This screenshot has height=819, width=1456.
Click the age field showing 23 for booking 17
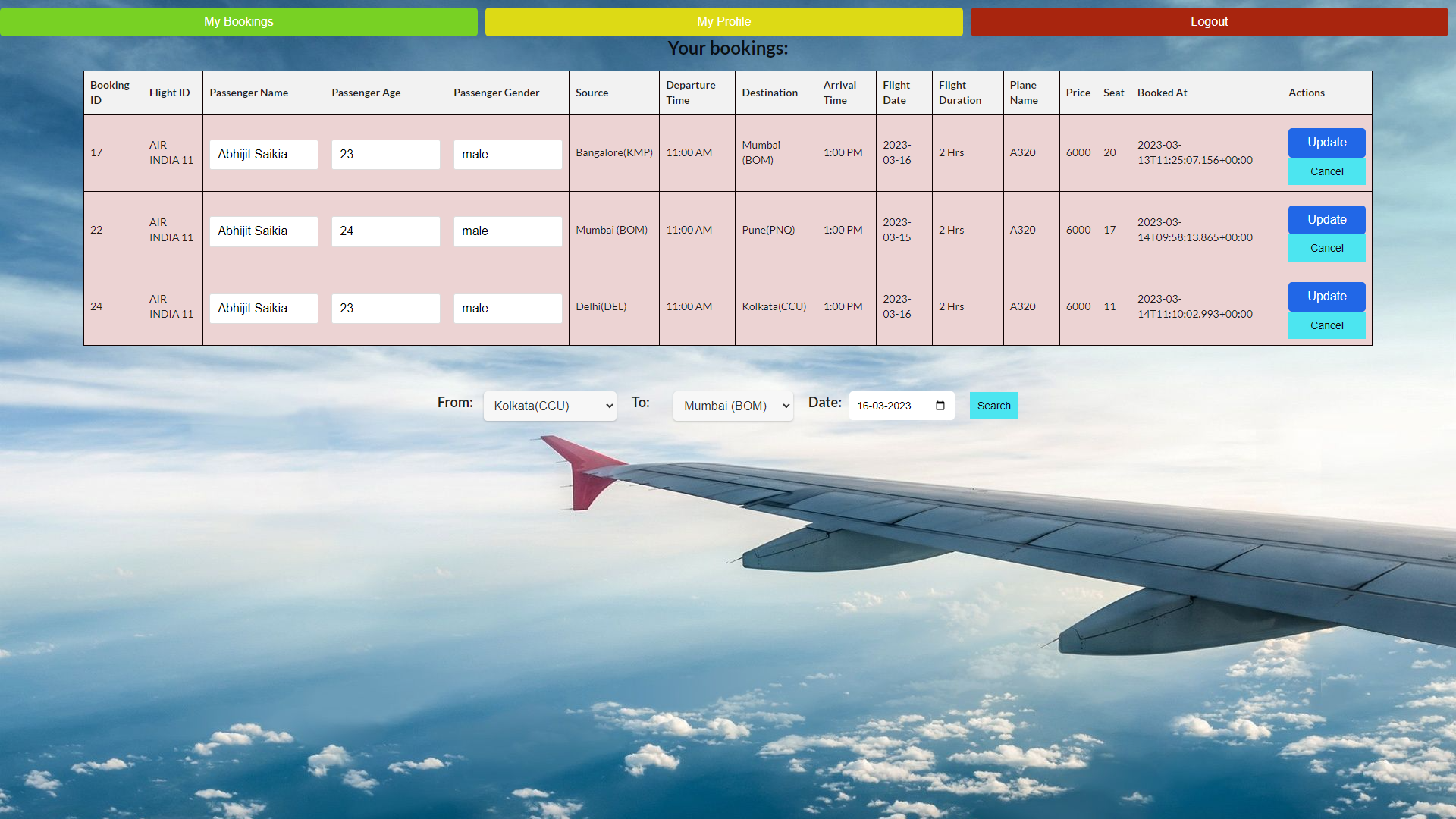click(385, 154)
